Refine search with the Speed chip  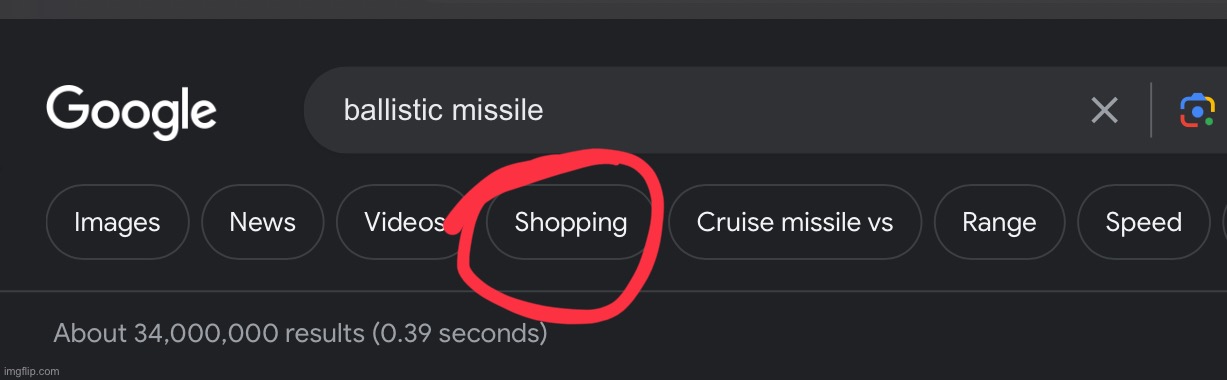click(x=1143, y=222)
